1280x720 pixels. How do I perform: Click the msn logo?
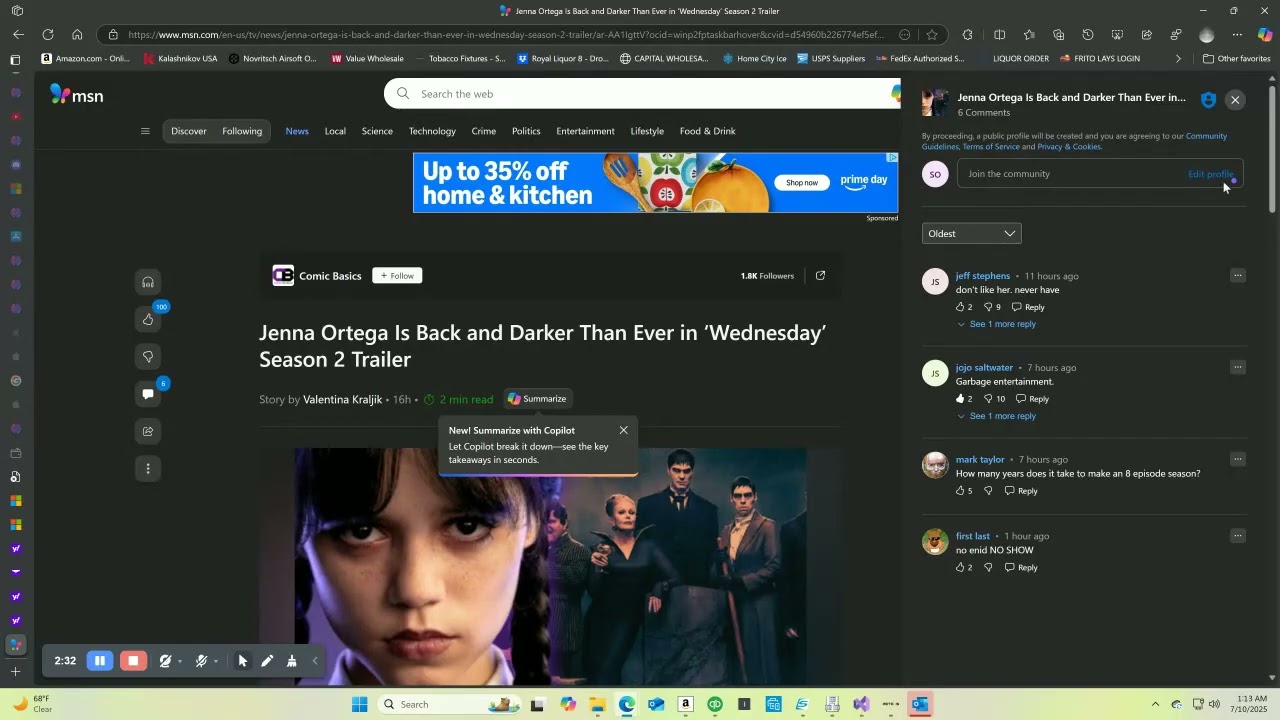coord(77,95)
